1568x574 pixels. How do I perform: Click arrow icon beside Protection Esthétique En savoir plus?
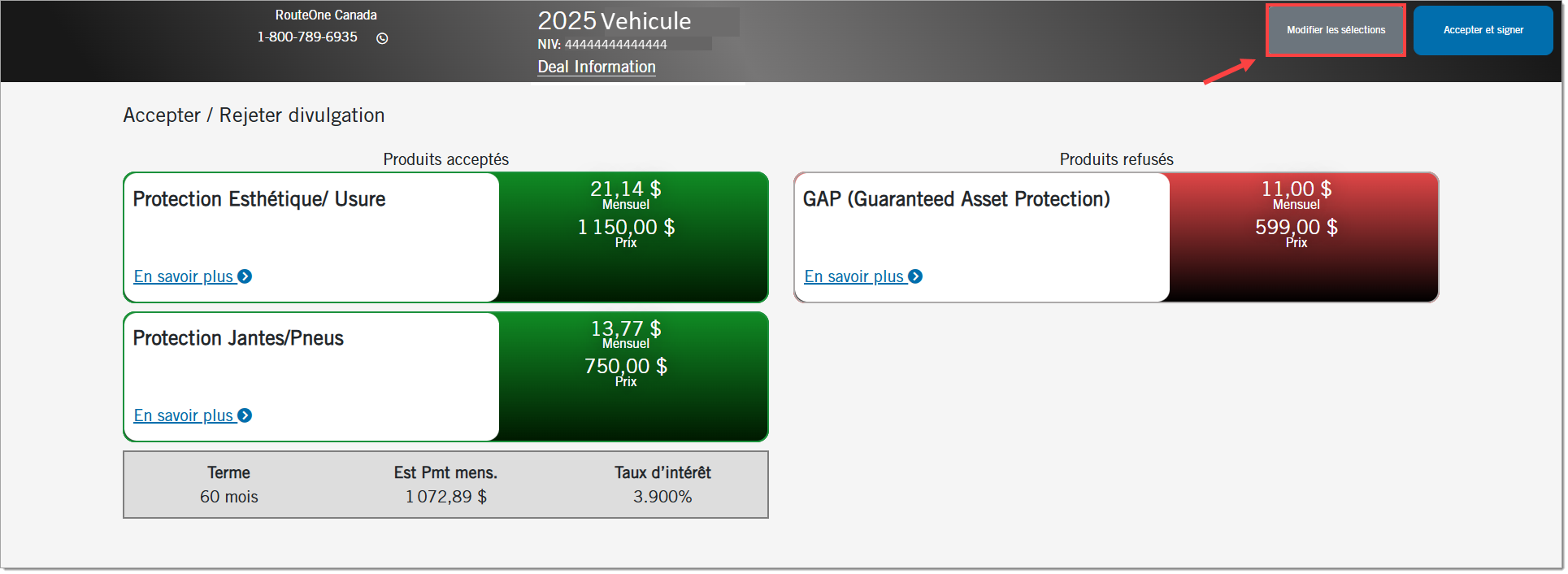[x=245, y=276]
